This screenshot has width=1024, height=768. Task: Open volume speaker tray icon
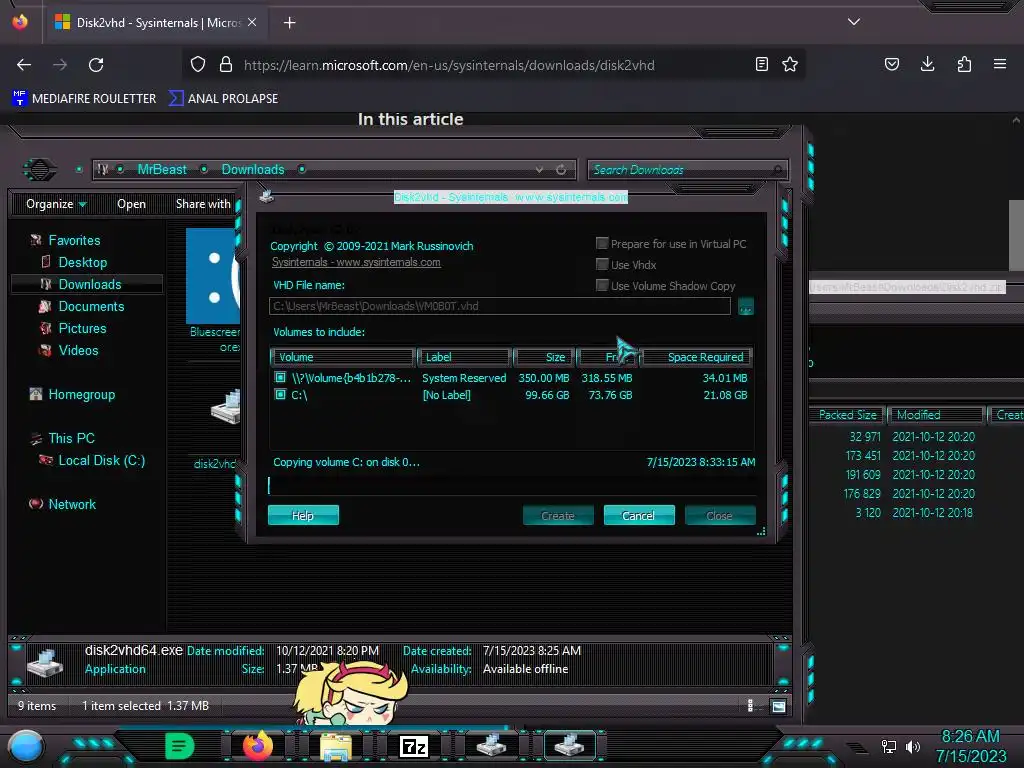click(912, 746)
